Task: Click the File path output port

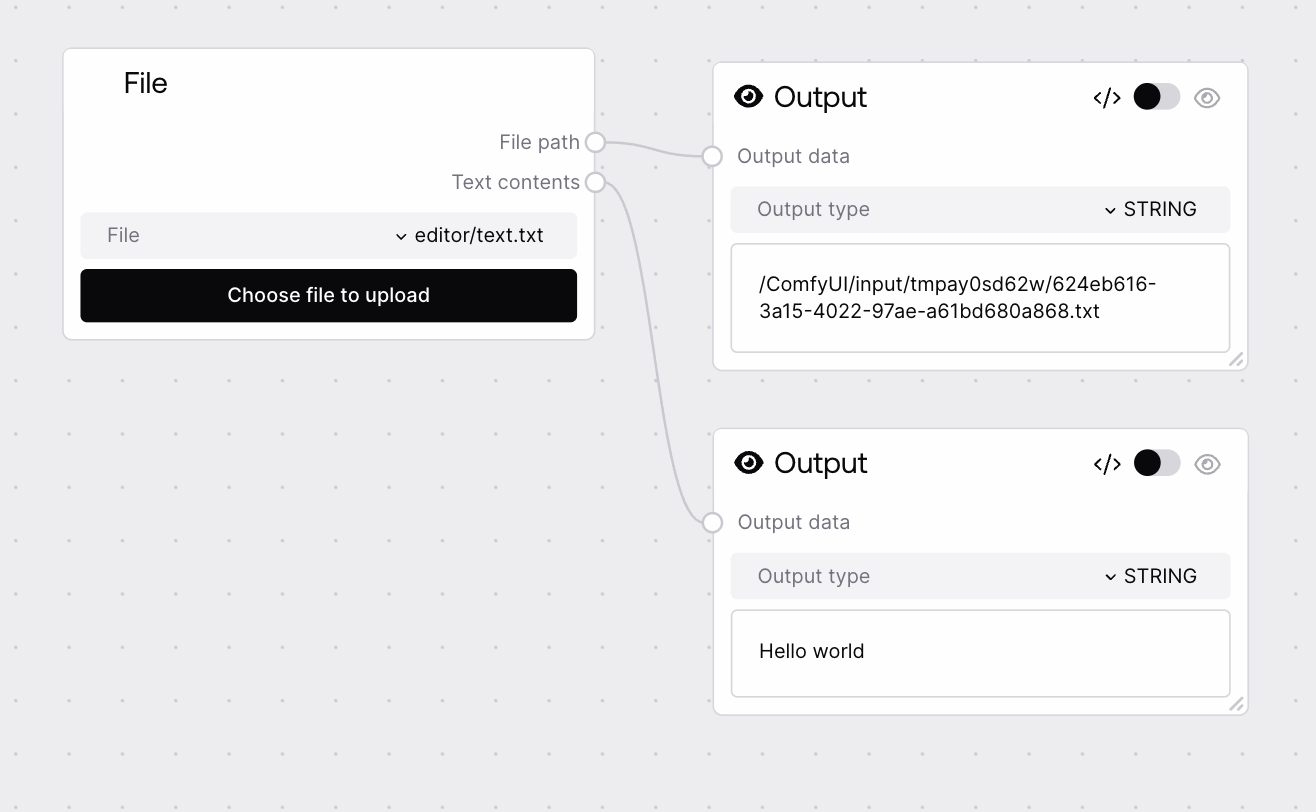Action: [x=595, y=142]
